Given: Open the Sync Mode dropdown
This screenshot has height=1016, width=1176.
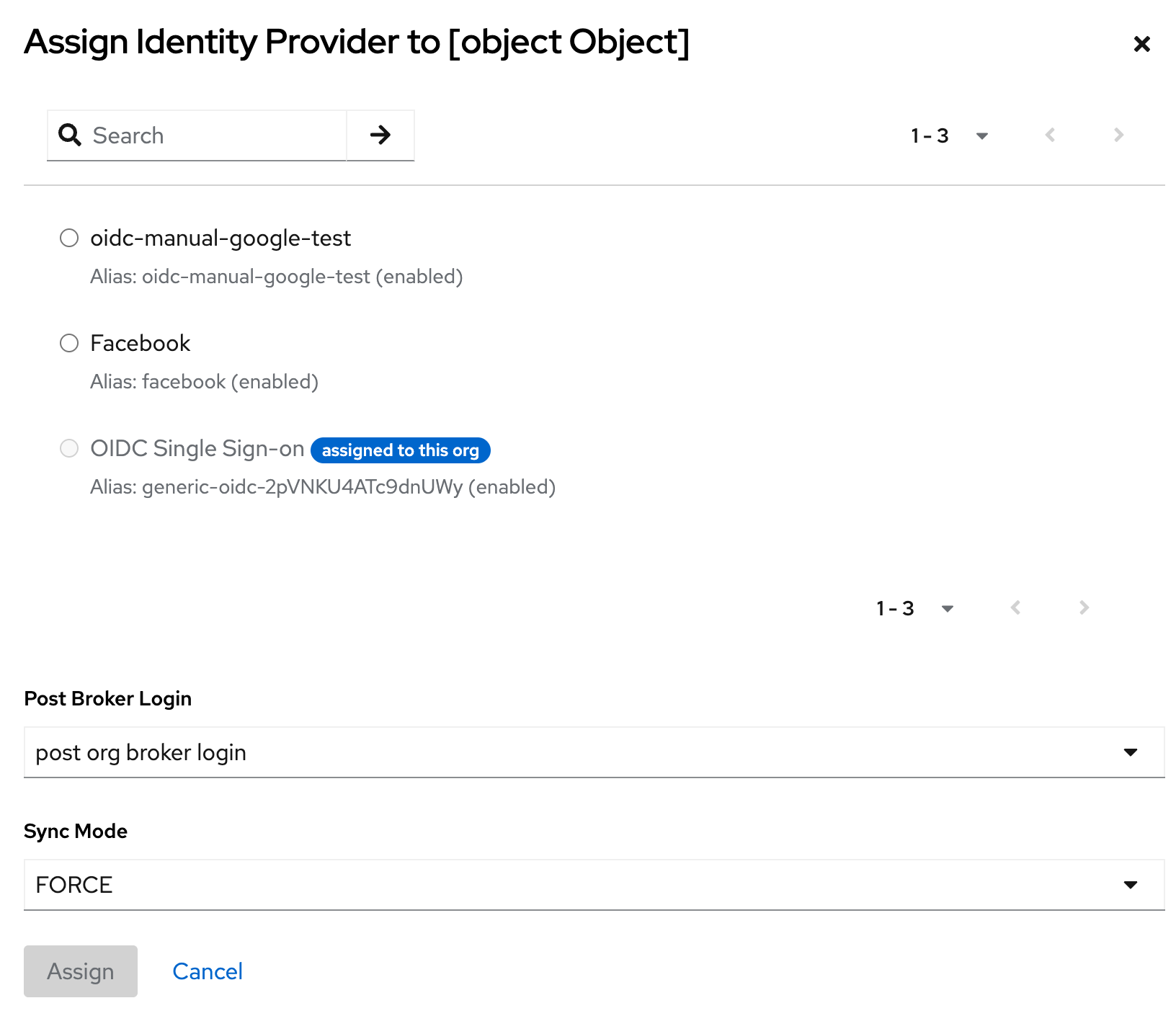Looking at the screenshot, I should pyautogui.click(x=1131, y=885).
